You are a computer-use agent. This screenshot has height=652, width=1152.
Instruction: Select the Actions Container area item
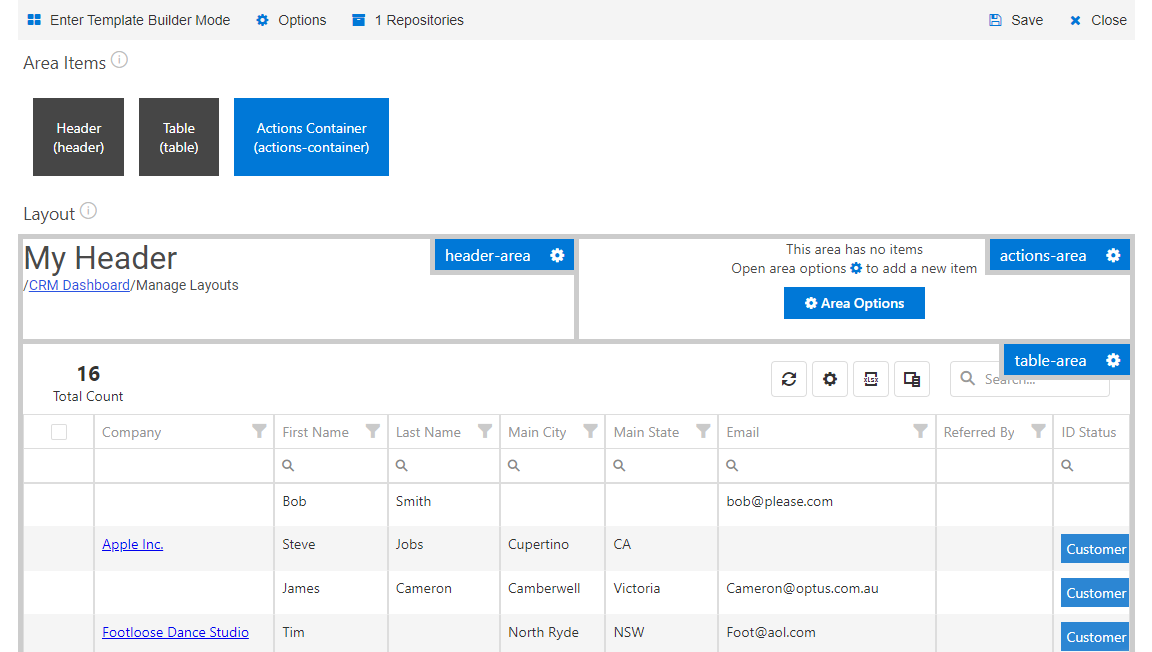(x=311, y=137)
